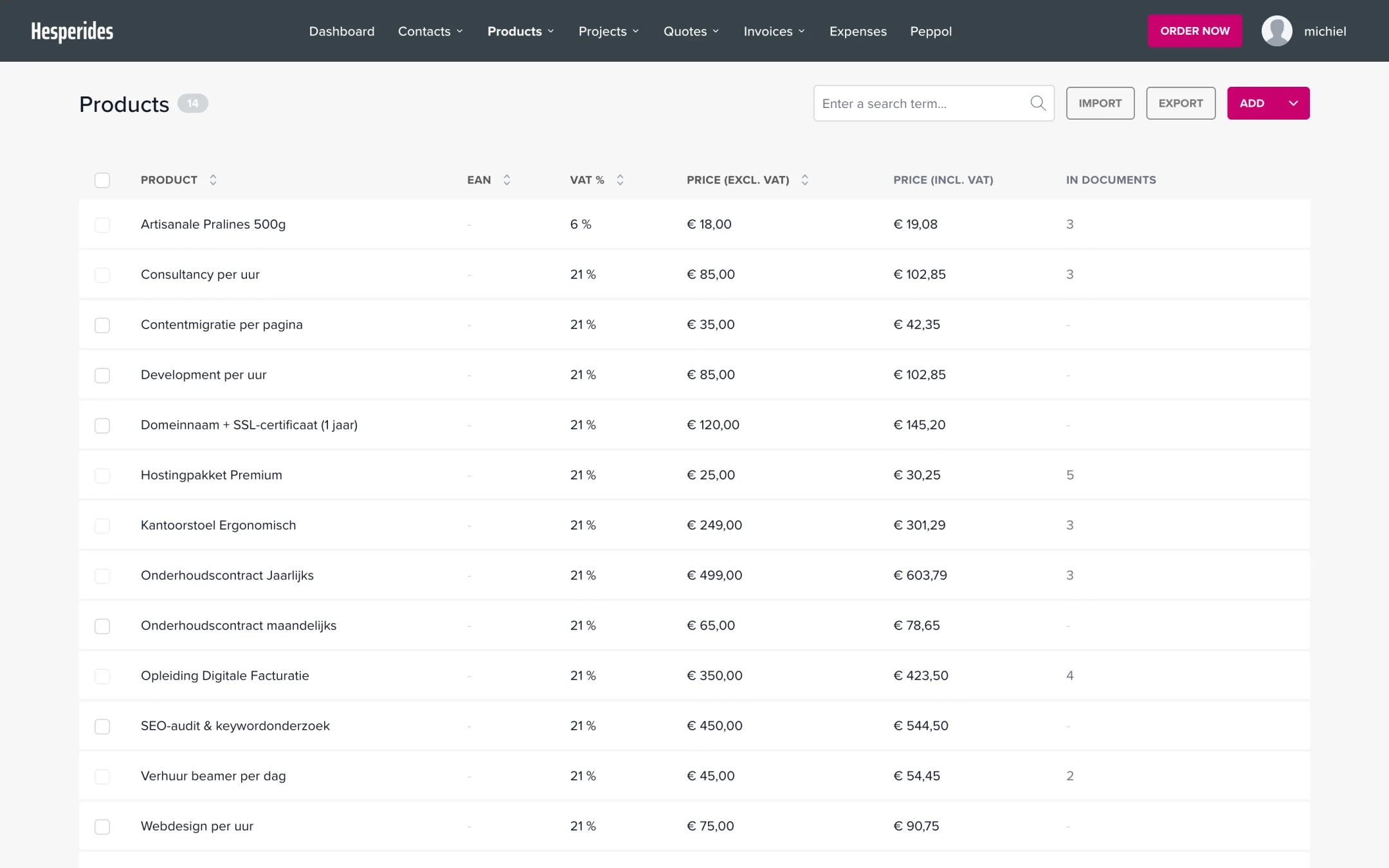Click price € 499,00
Image resolution: width=1389 pixels, height=868 pixels.
(x=714, y=575)
